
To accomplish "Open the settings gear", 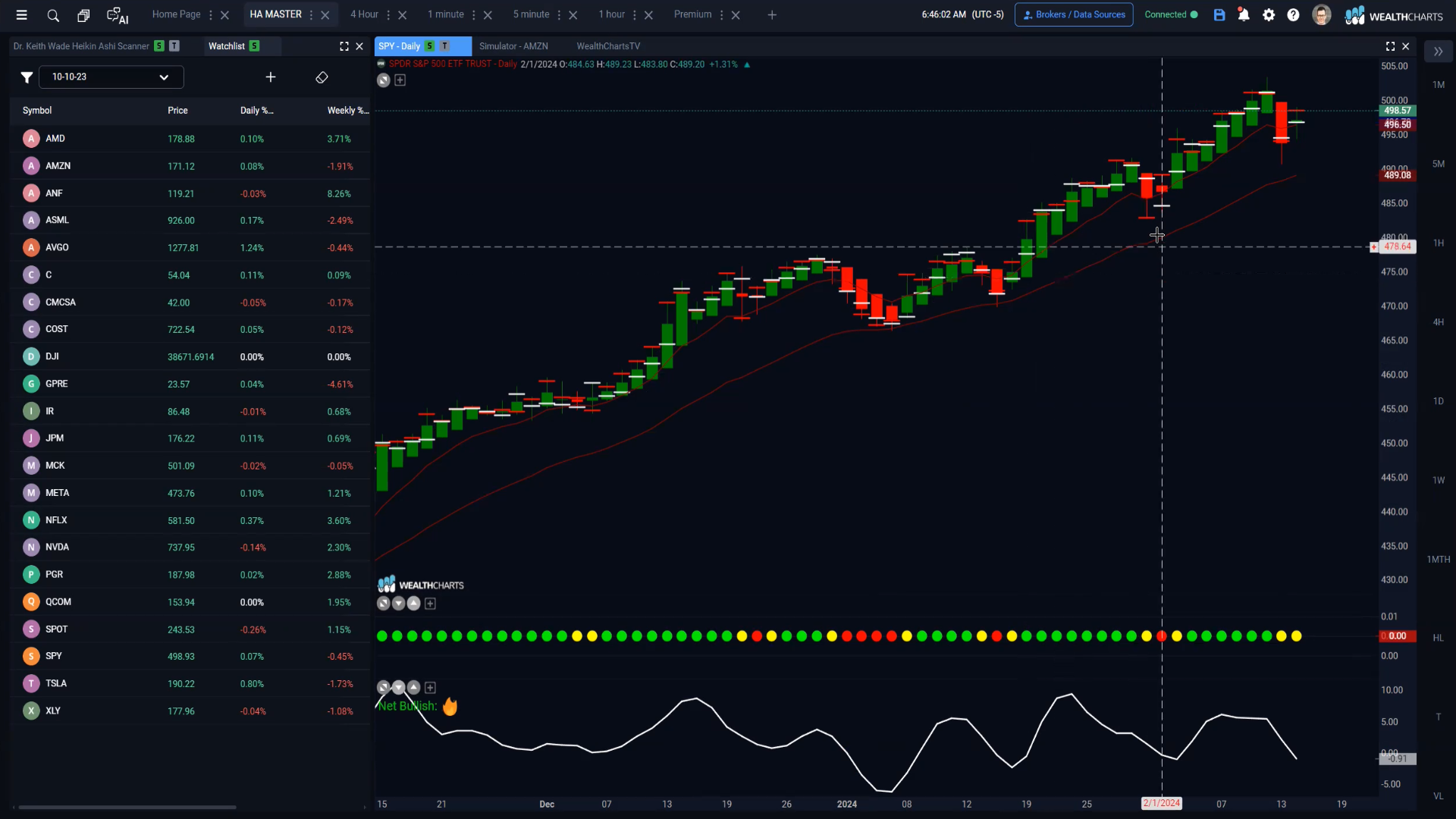I will point(1269,15).
